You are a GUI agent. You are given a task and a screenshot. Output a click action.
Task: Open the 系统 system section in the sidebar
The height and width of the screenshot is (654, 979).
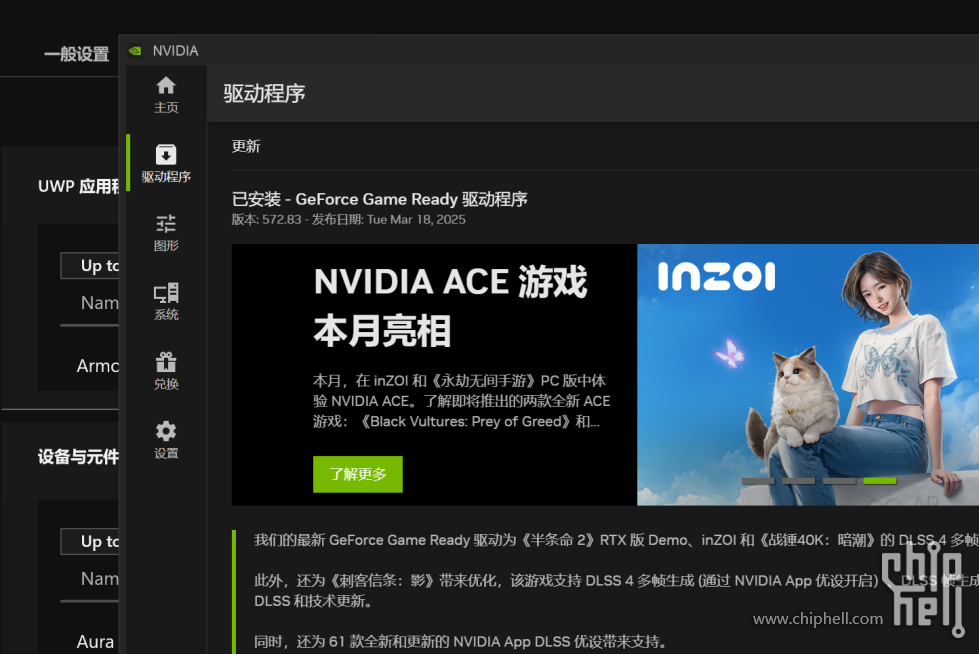pyautogui.click(x=166, y=302)
